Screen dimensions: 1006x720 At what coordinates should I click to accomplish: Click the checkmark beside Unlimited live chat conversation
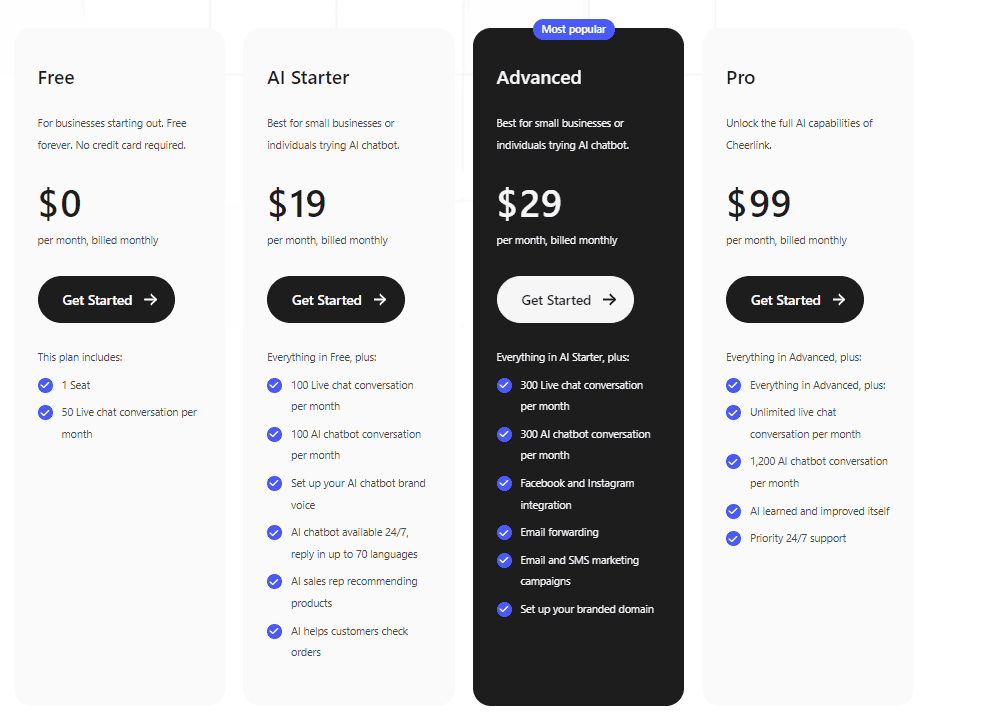point(733,412)
